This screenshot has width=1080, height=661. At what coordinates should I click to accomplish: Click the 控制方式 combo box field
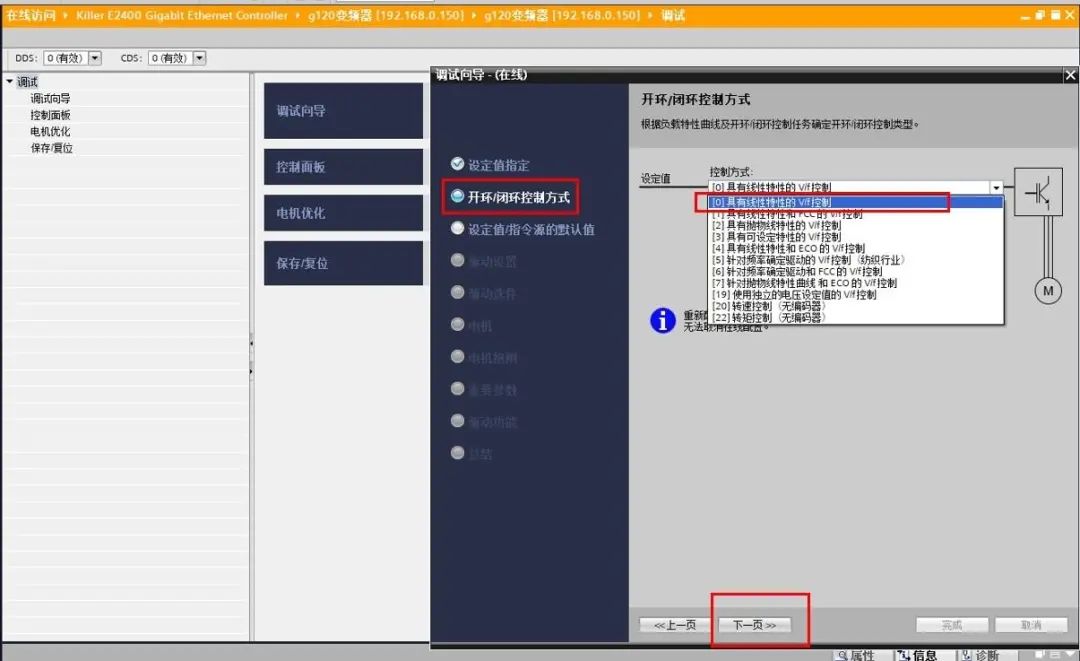855,187
